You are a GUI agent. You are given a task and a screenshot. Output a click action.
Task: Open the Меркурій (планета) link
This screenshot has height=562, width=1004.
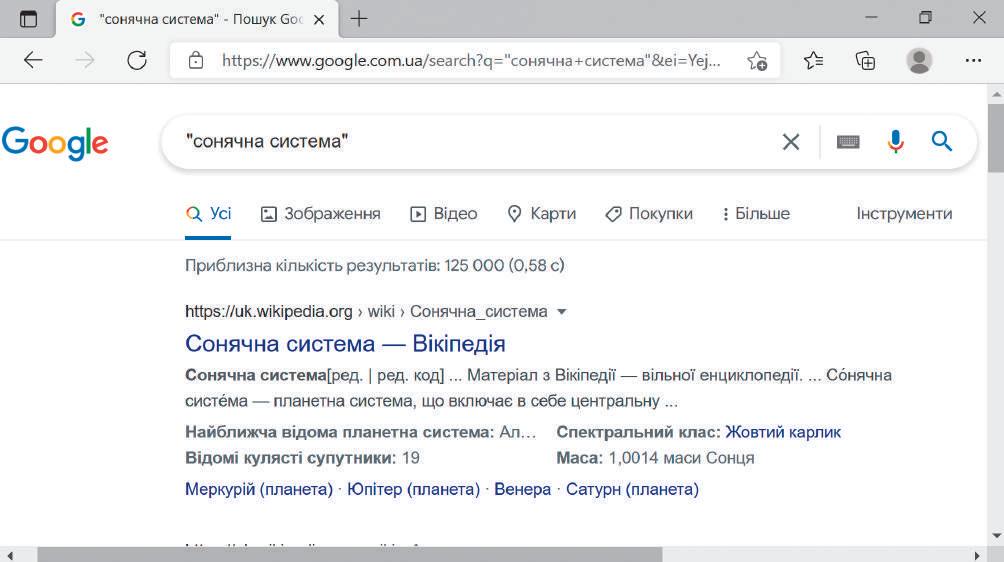point(259,489)
